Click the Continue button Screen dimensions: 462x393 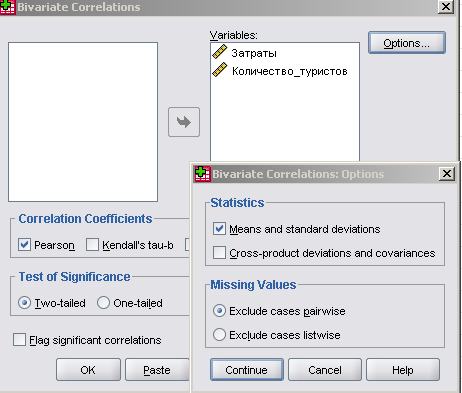[x=247, y=370]
